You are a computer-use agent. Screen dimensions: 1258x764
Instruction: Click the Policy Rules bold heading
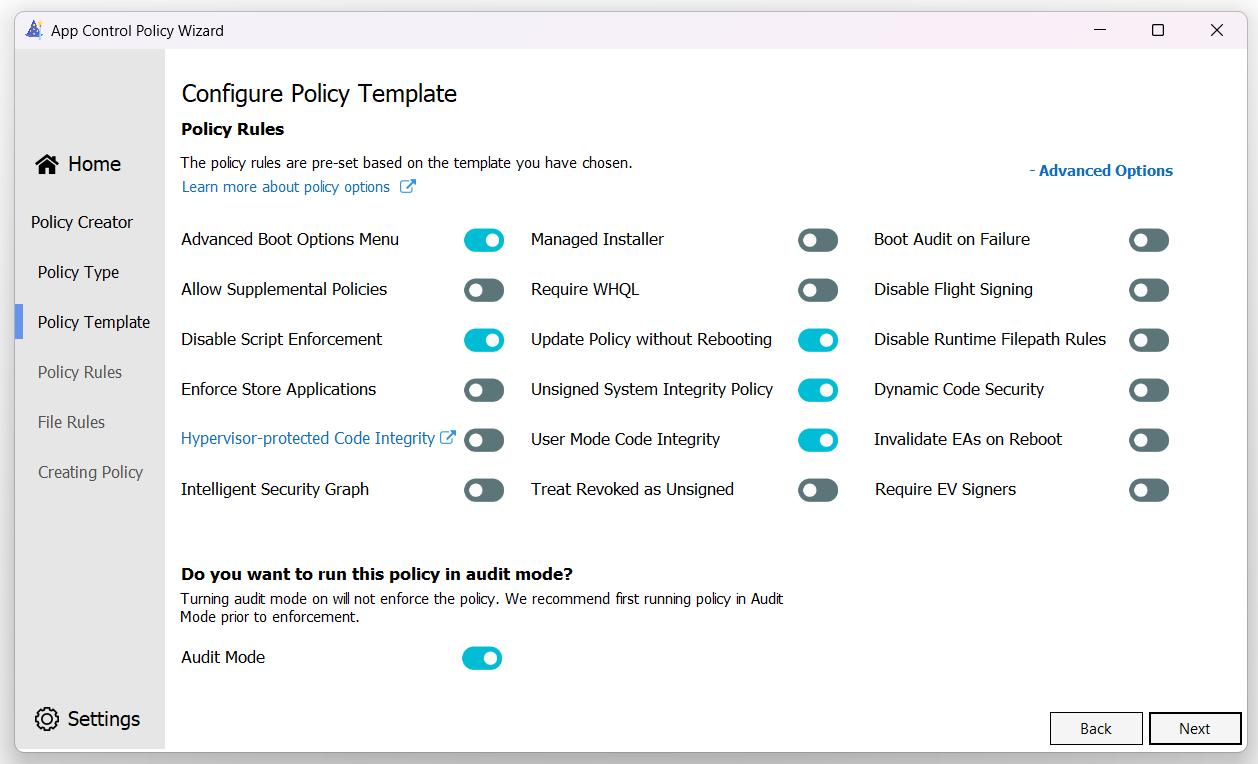233,129
